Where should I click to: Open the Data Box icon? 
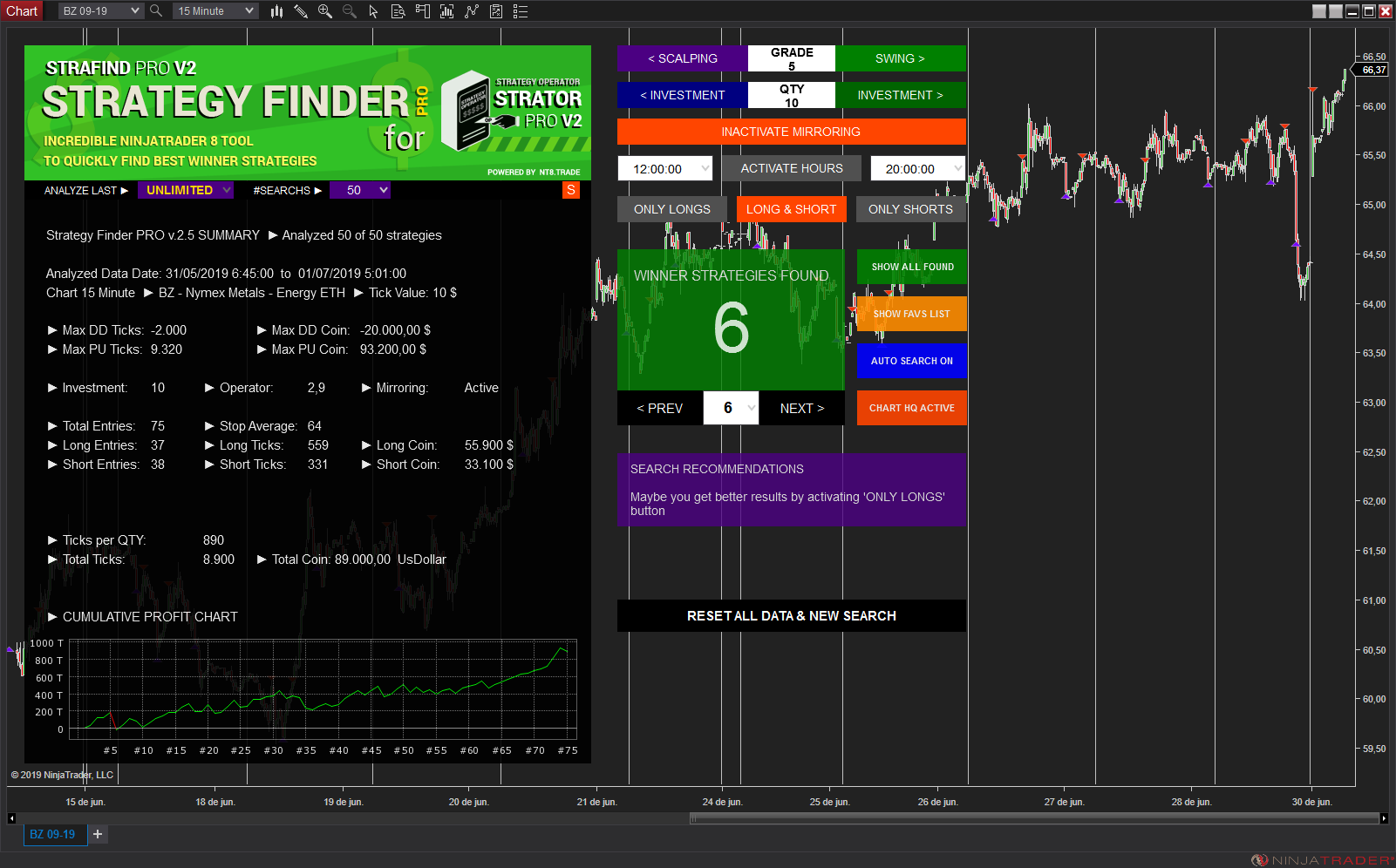pos(398,11)
